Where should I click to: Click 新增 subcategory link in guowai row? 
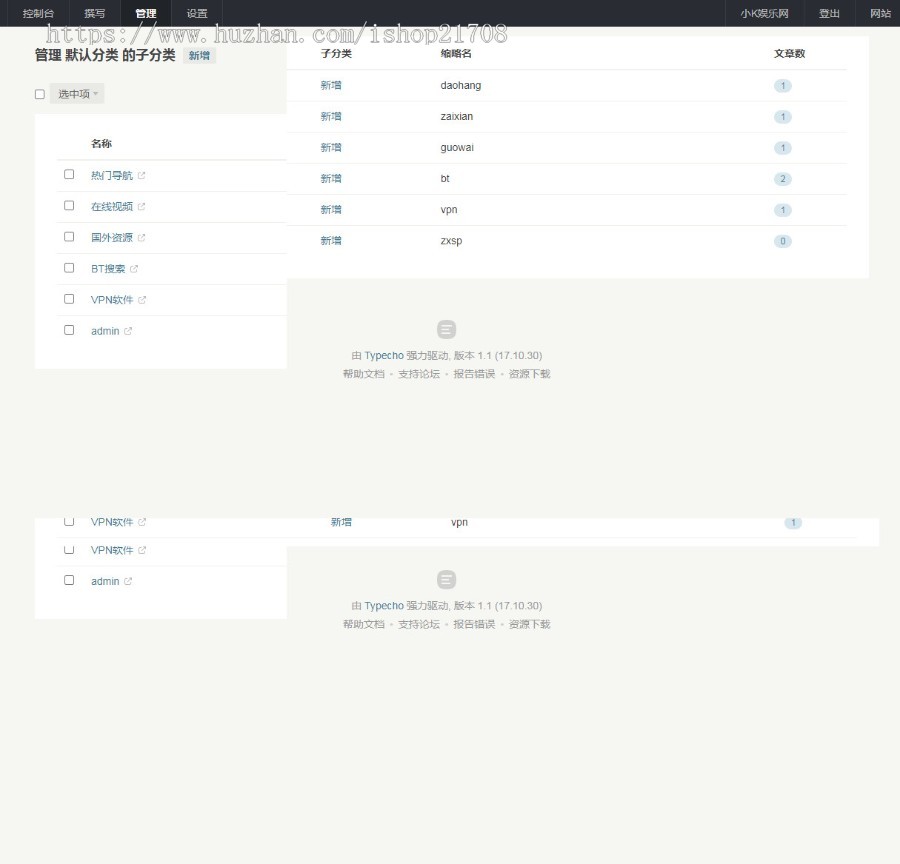331,148
